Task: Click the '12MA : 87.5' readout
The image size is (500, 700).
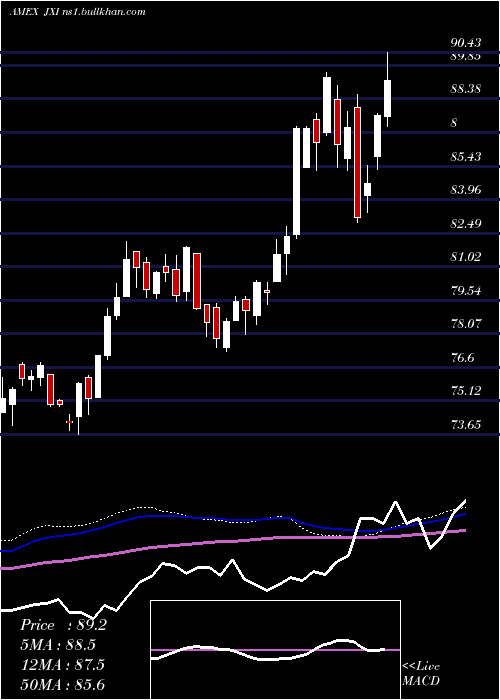Action: pyautogui.click(x=62, y=665)
